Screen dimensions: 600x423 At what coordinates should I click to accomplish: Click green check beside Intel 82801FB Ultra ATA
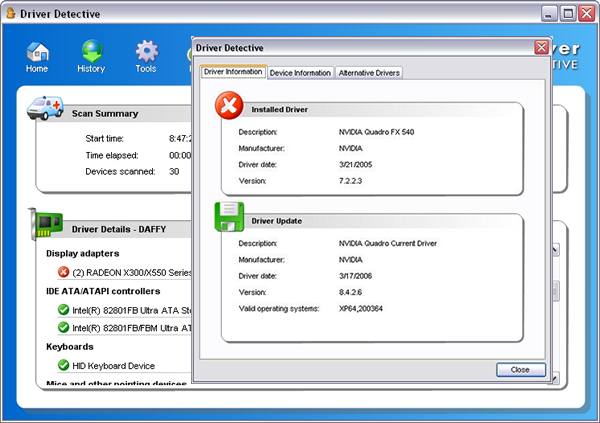[63, 309]
